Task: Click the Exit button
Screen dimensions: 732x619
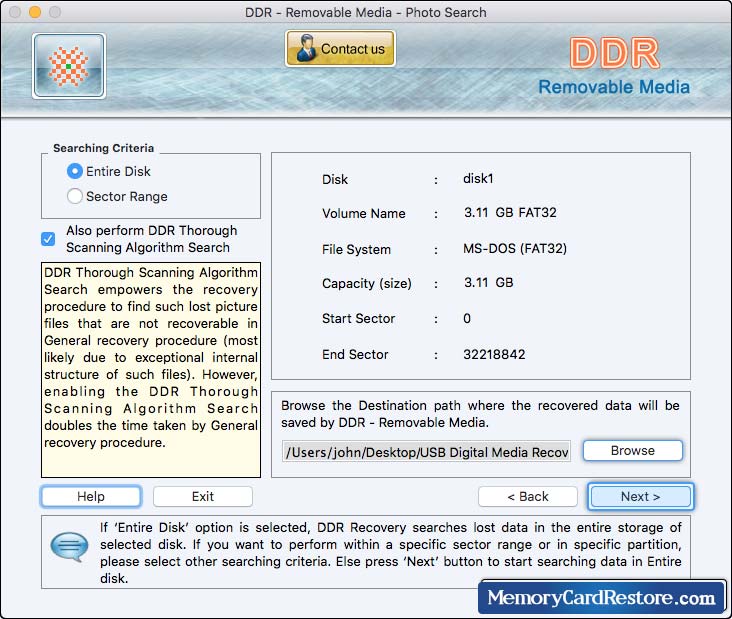Action: [203, 496]
